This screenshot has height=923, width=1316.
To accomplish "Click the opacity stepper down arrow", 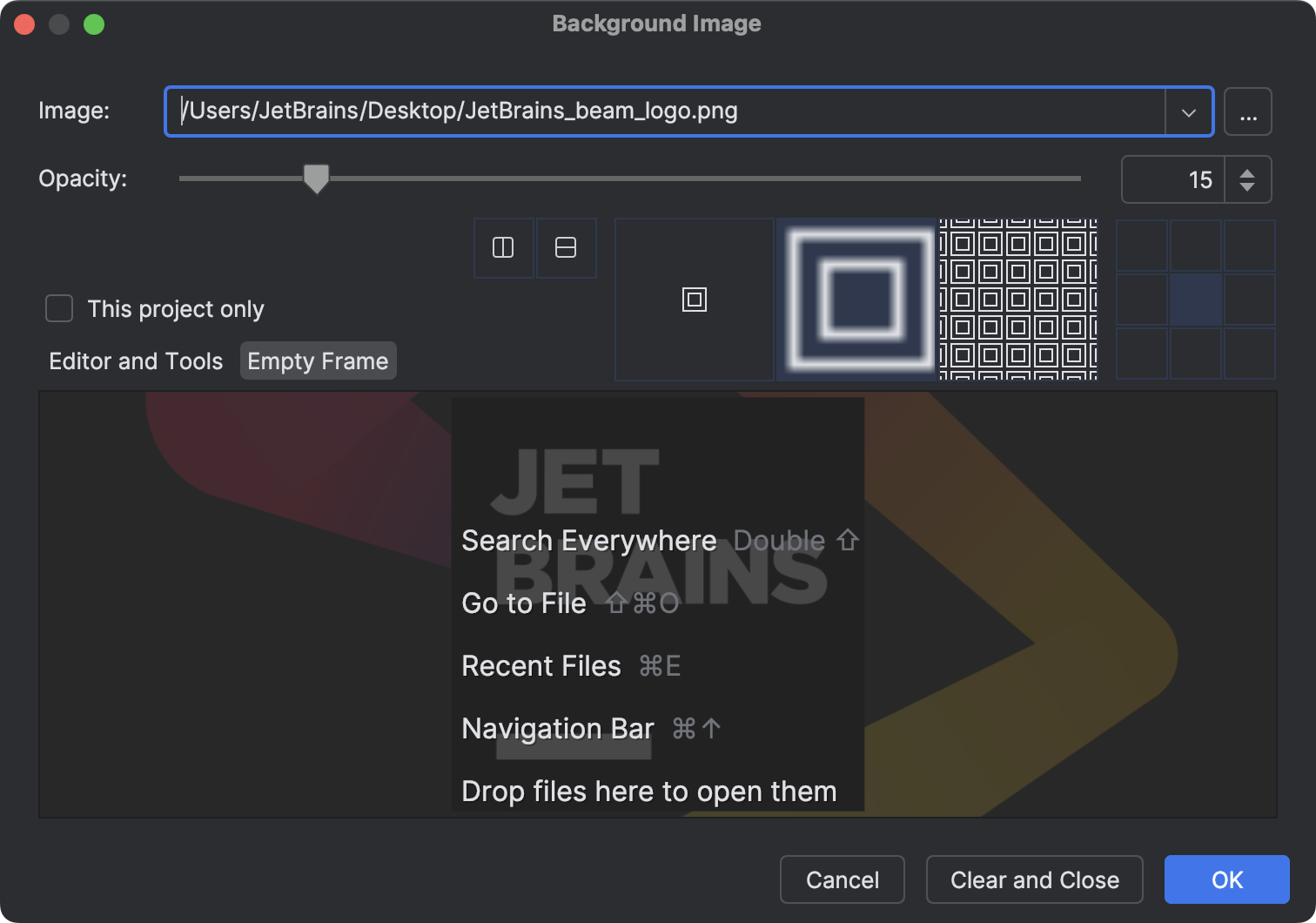I will pyautogui.click(x=1248, y=188).
